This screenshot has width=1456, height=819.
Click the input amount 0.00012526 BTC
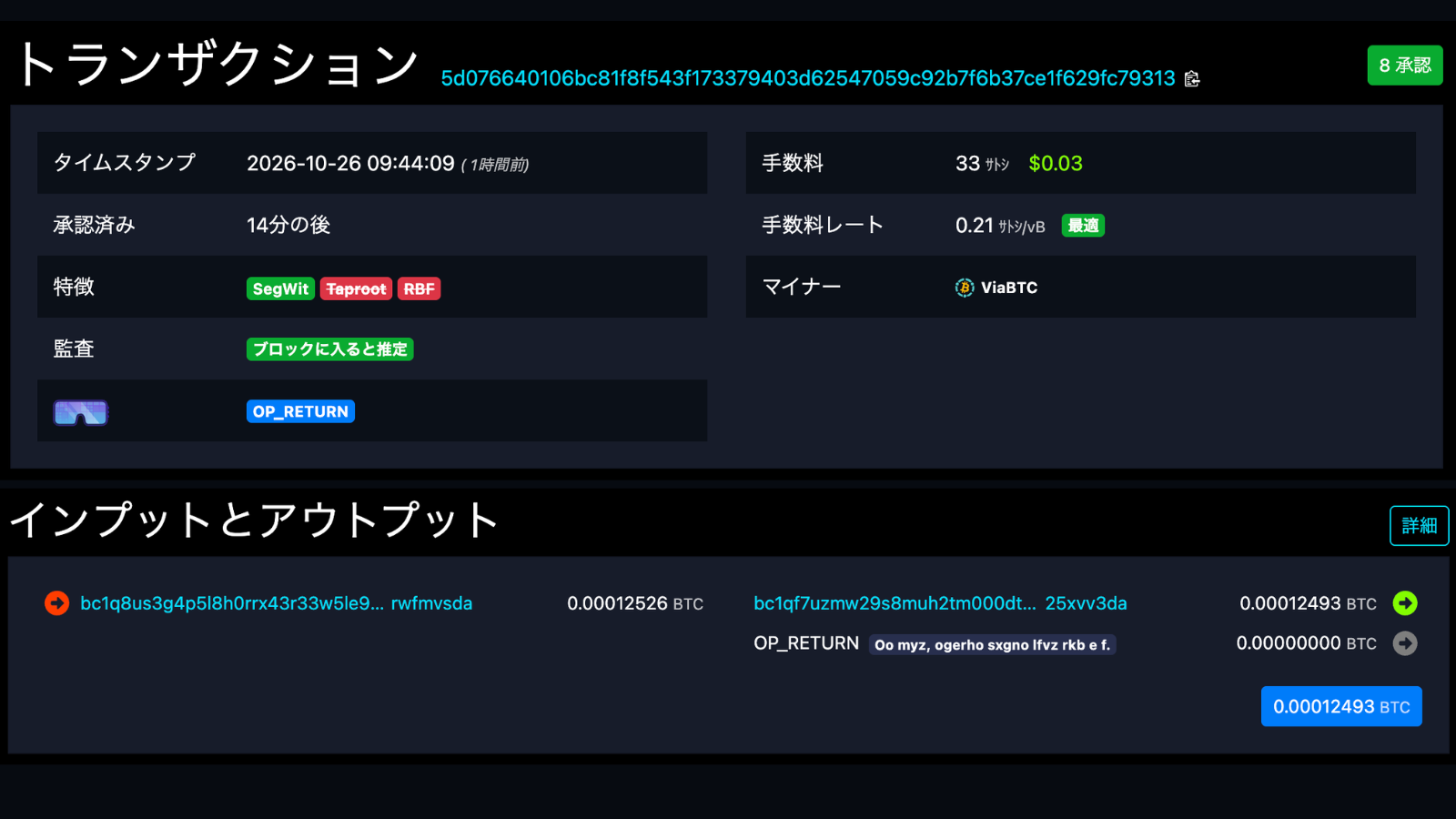point(635,603)
